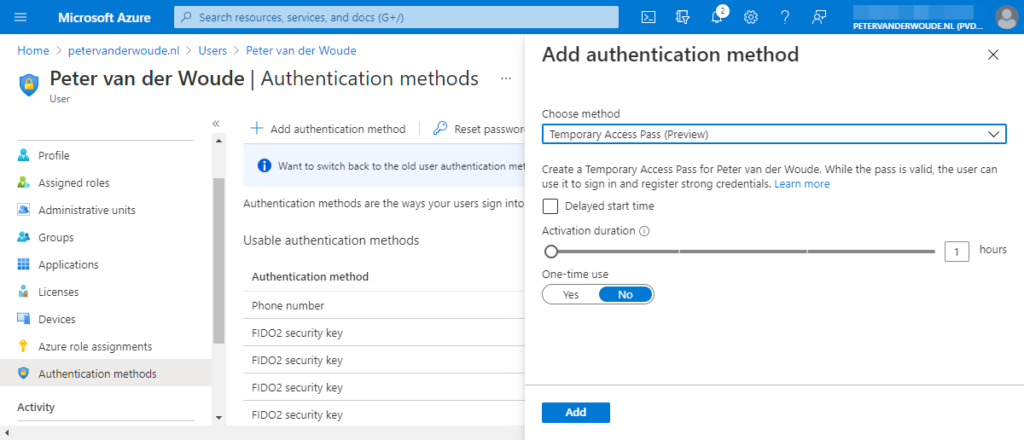
Task: Select Licenses in the sidebar
Action: pos(58,292)
